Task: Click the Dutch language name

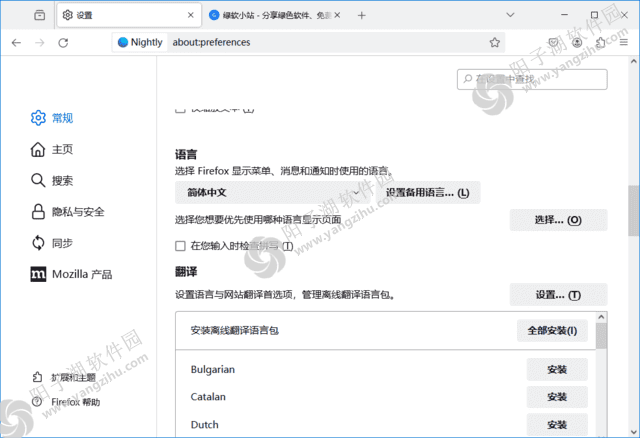Action: (x=204, y=425)
